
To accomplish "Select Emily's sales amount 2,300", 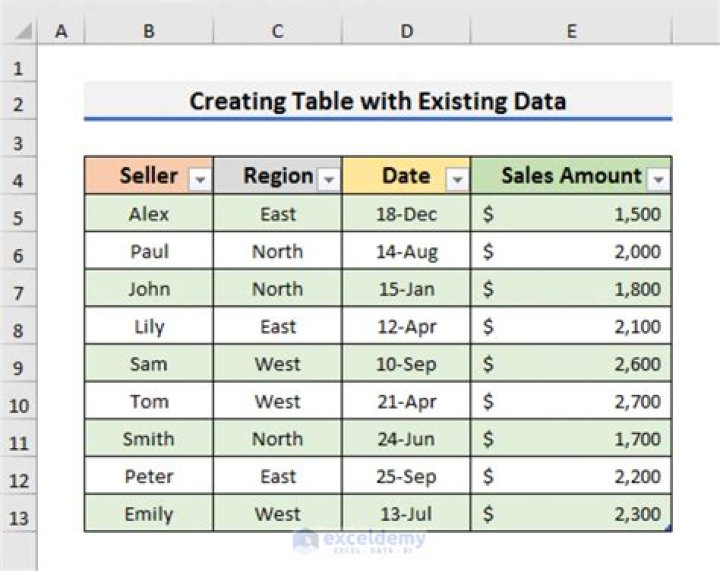I will (571, 514).
